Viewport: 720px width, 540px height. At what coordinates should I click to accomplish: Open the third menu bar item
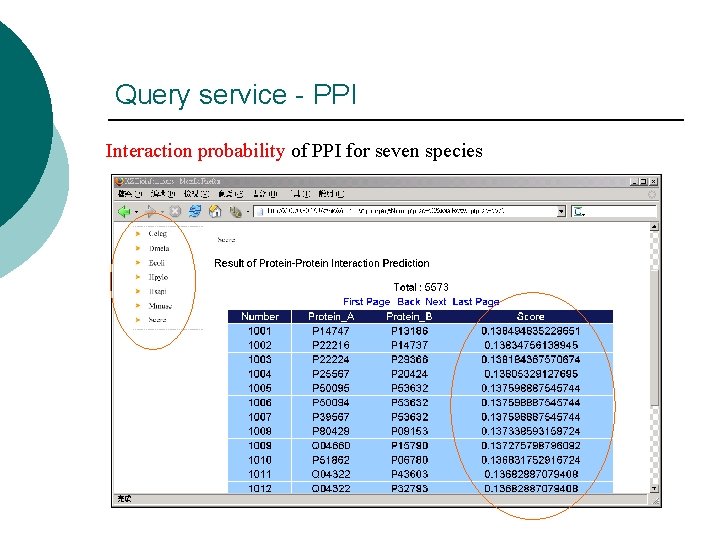(196, 194)
